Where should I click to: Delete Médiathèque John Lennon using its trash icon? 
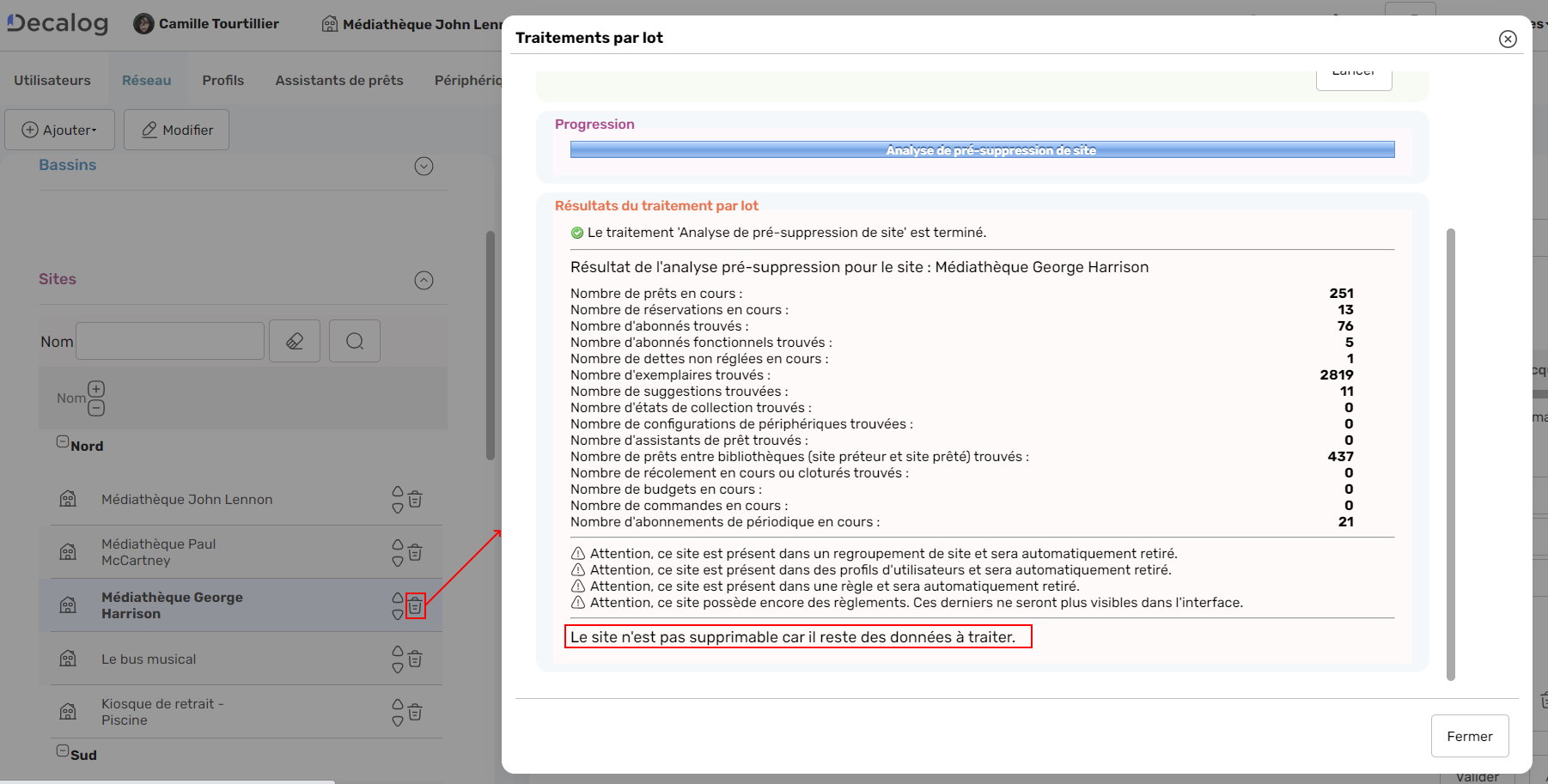pos(415,499)
